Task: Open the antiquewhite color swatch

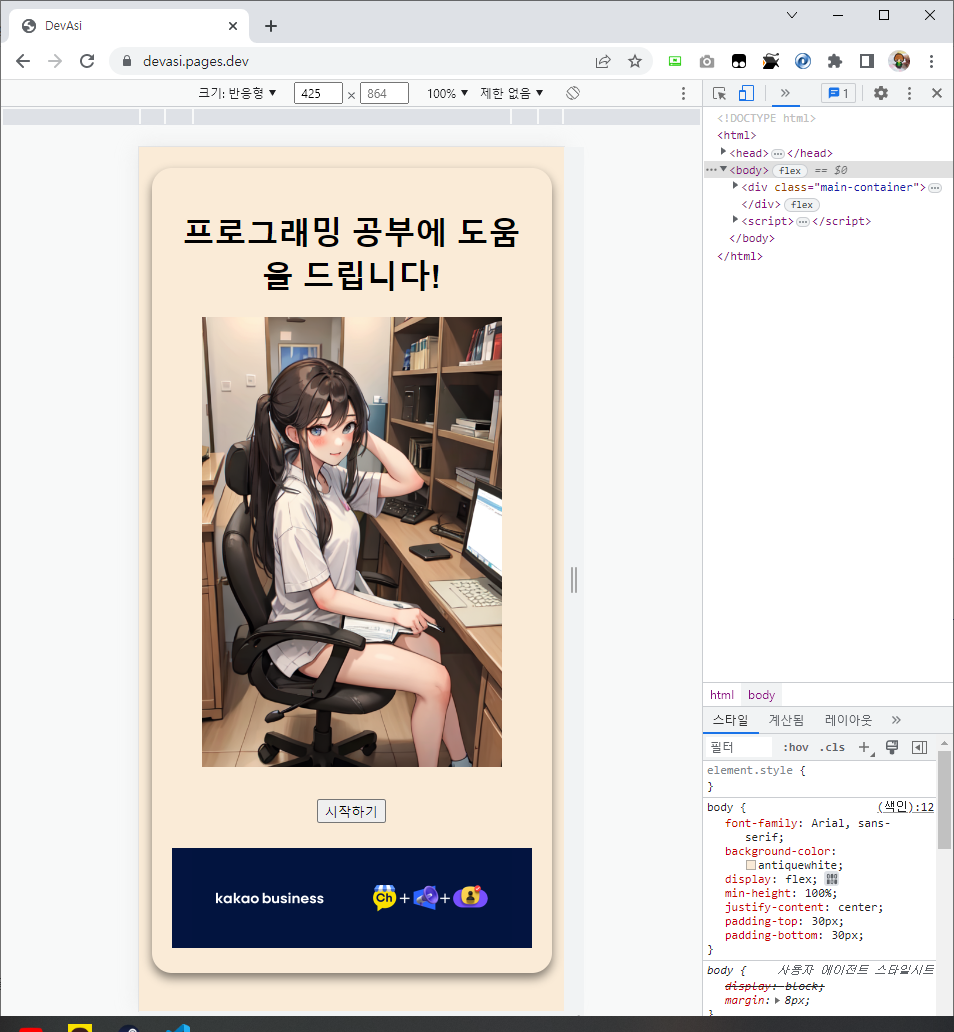Action: pos(751,865)
